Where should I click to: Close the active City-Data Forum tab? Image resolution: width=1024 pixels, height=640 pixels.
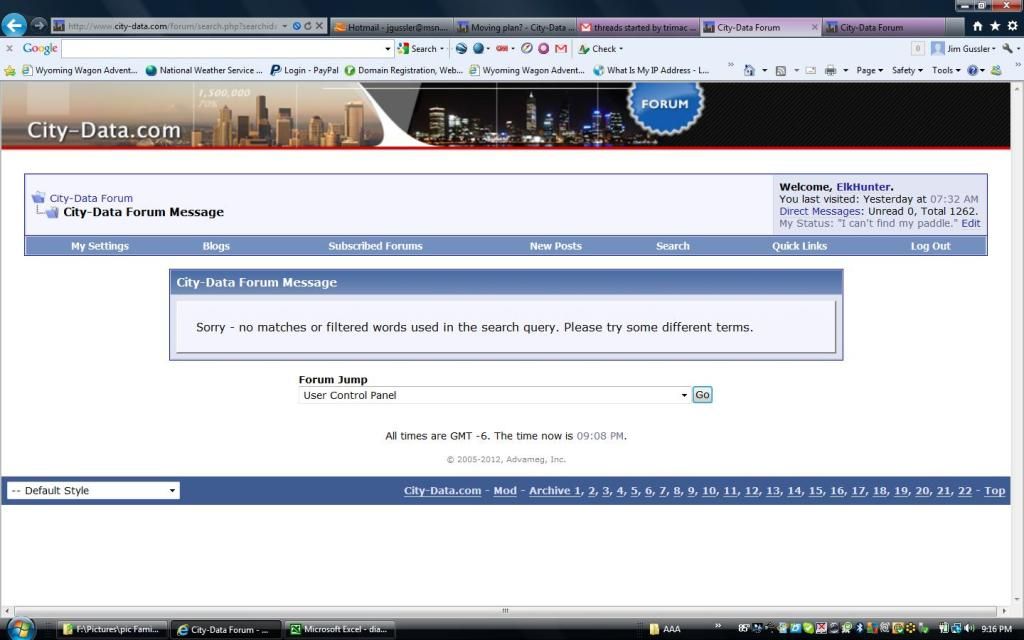pyautogui.click(x=814, y=27)
